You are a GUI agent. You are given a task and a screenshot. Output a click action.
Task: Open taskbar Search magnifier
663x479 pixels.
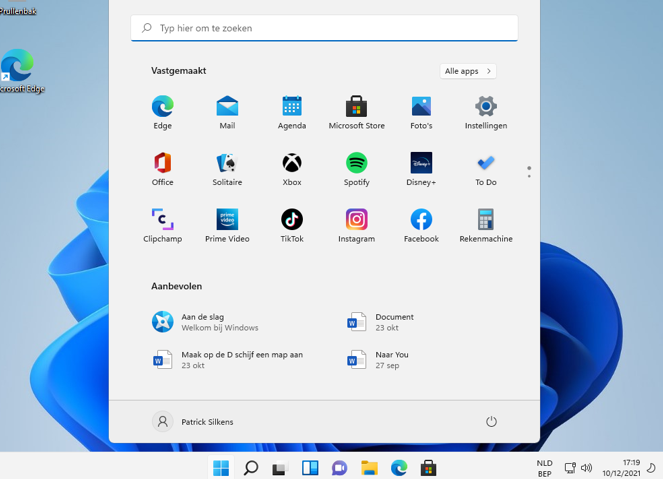pyautogui.click(x=251, y=468)
